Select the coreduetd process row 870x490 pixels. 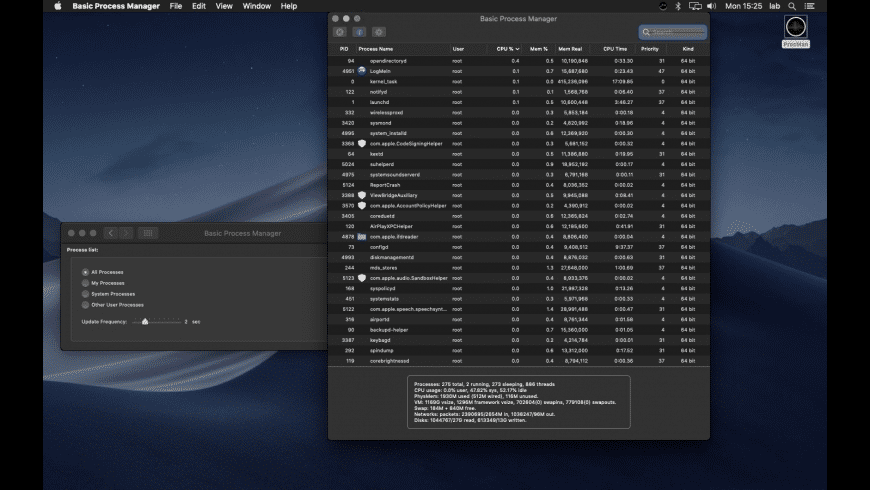point(519,216)
